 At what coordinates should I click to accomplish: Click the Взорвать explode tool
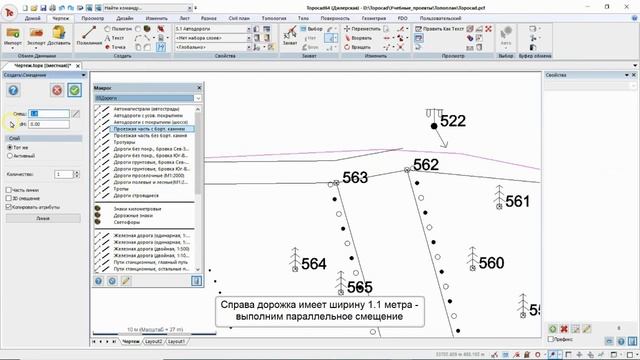tap(358, 38)
